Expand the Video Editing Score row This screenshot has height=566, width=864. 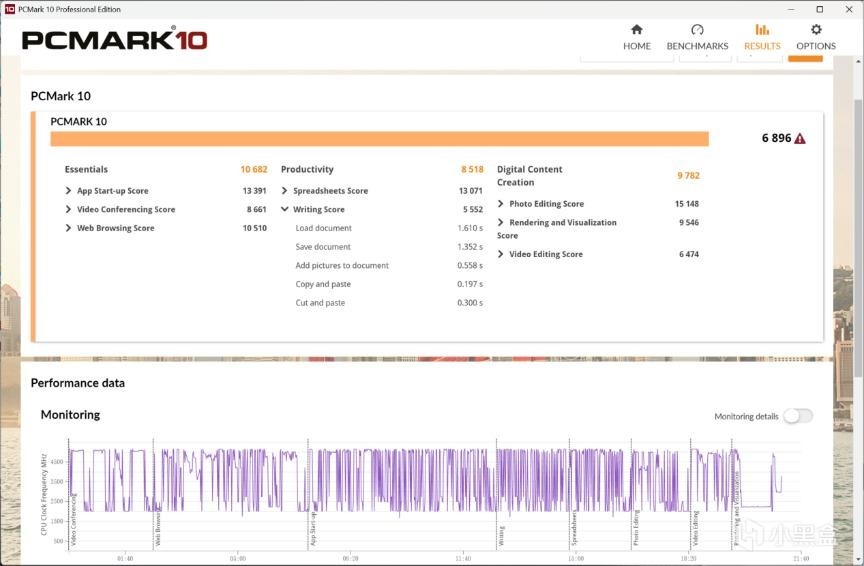500,254
